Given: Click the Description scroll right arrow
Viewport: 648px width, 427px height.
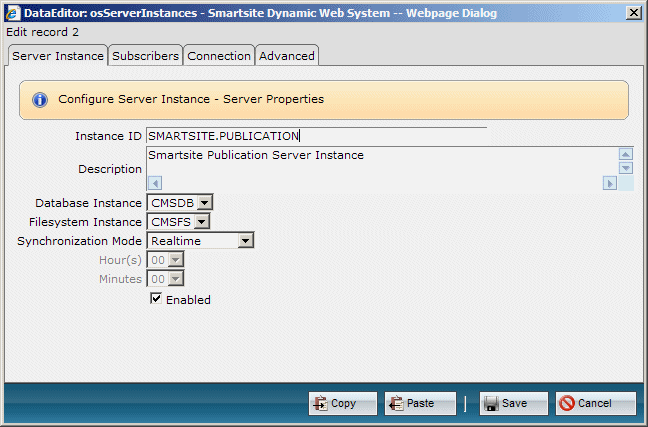Looking at the screenshot, I should click(610, 183).
